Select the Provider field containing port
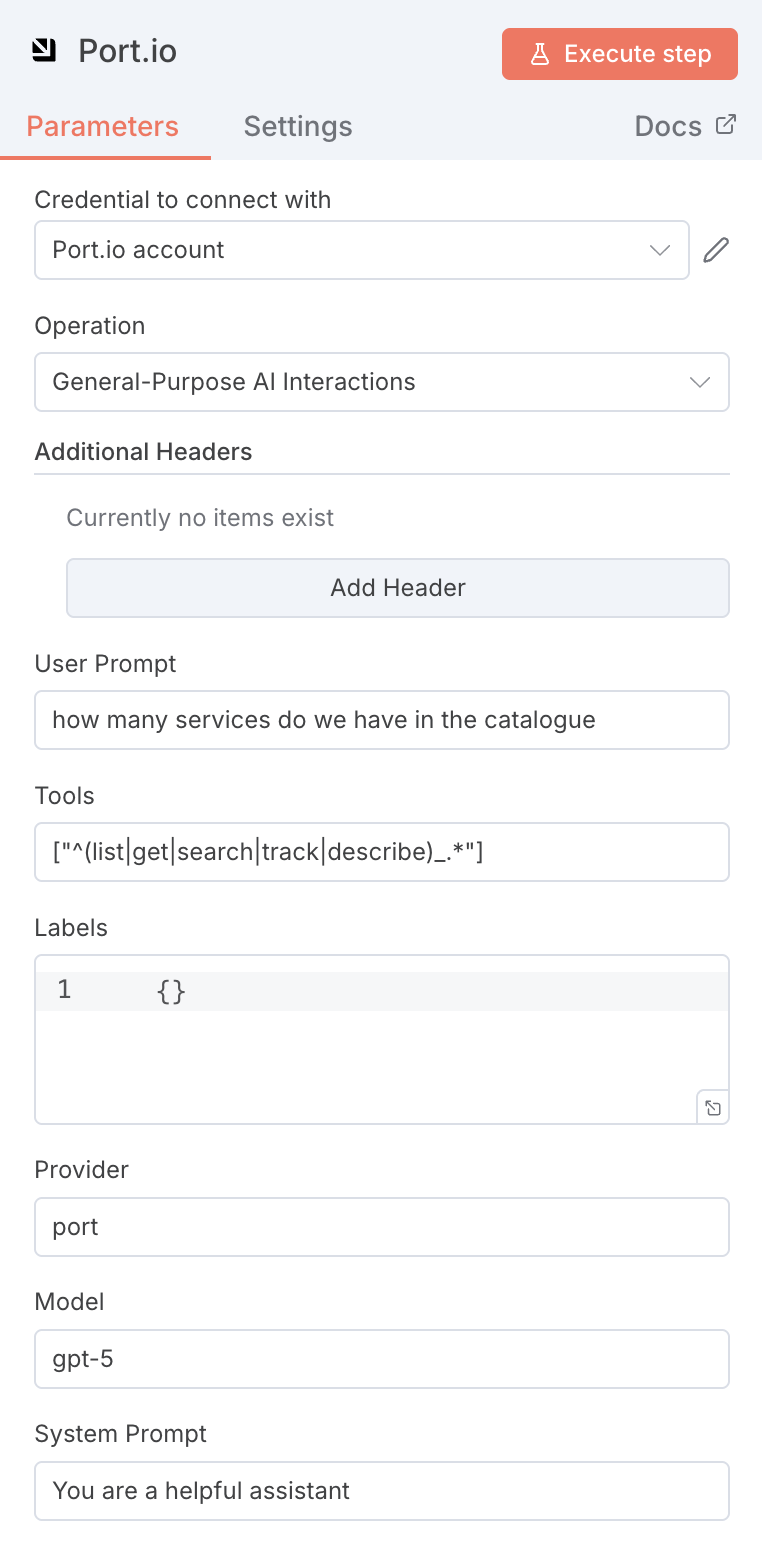 [x=381, y=1227]
